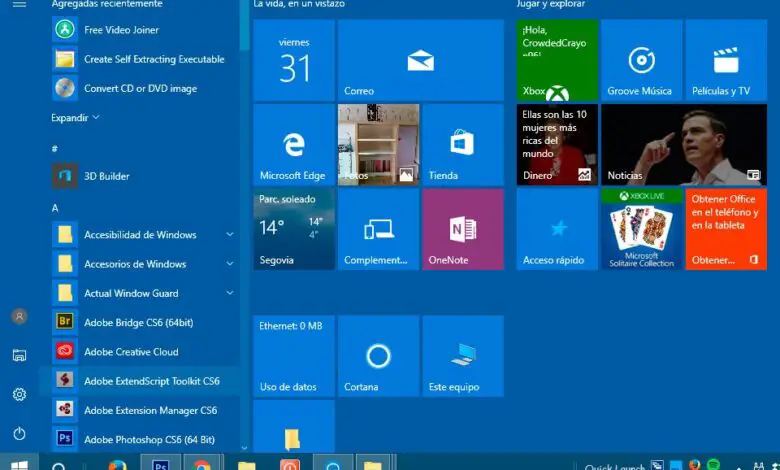The height and width of the screenshot is (470, 780).
Task: Open the Complementos del teléfono tile
Action: (x=379, y=229)
